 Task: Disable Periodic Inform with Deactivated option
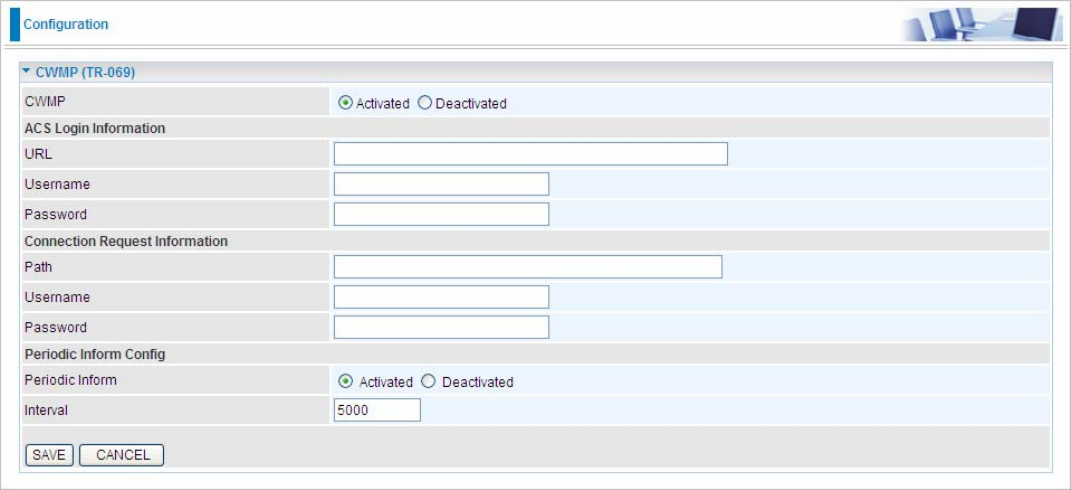[428, 381]
